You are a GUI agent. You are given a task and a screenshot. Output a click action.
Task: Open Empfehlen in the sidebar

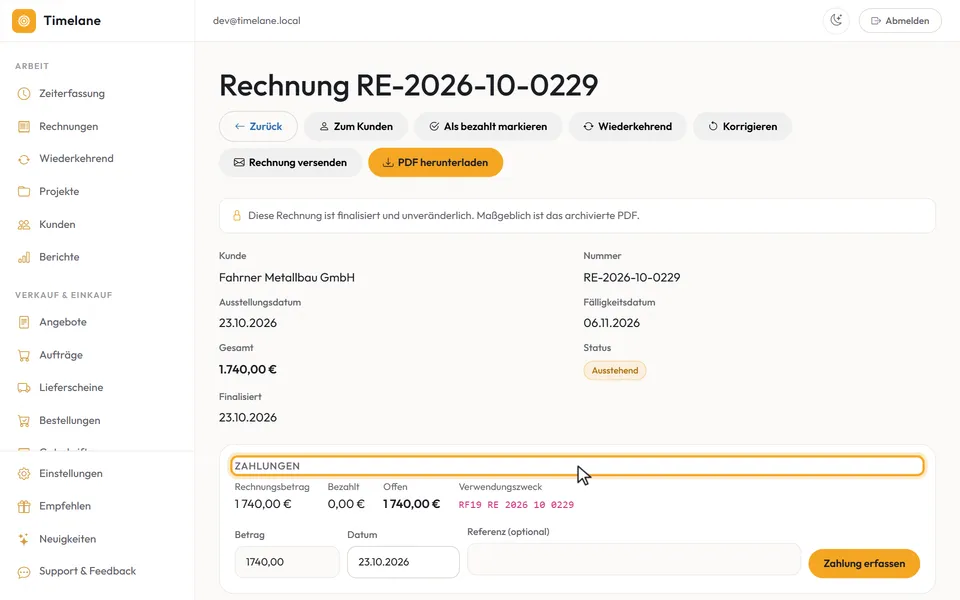pos(65,506)
